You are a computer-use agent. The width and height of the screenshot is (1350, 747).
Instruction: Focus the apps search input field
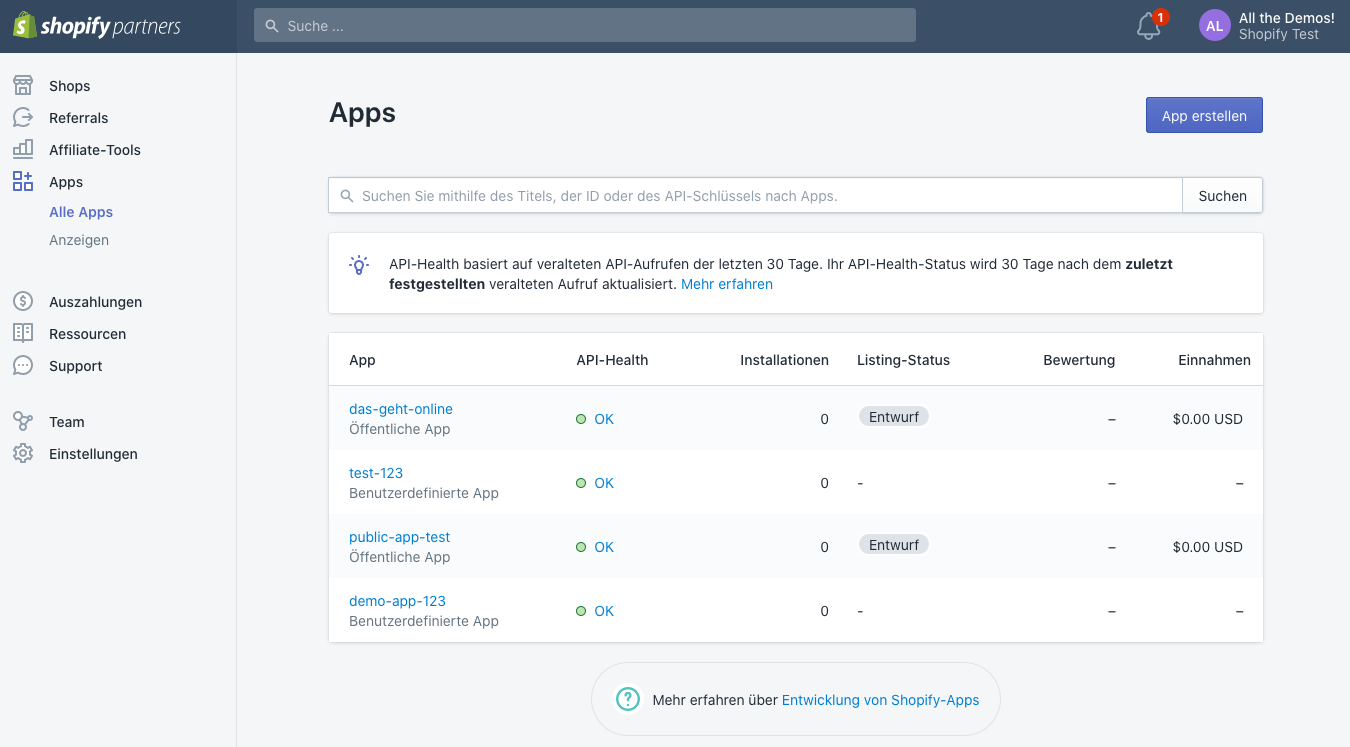(756, 196)
